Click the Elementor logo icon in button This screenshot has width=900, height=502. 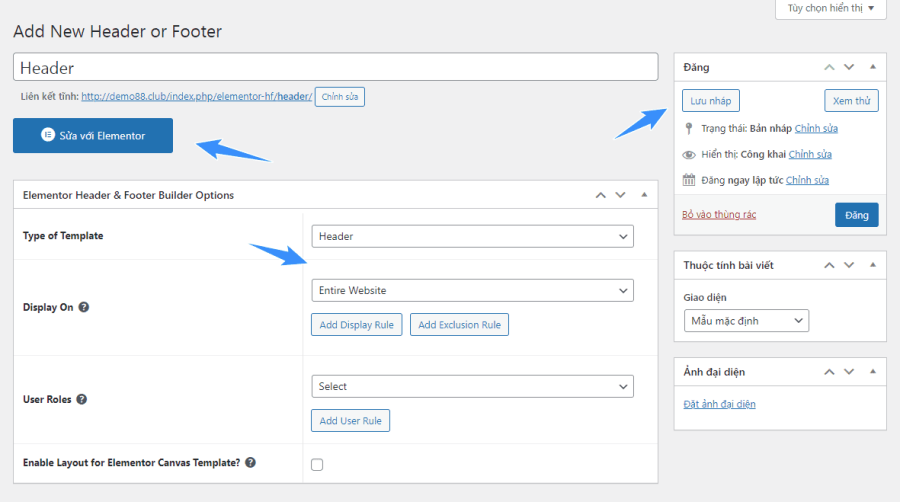48,135
